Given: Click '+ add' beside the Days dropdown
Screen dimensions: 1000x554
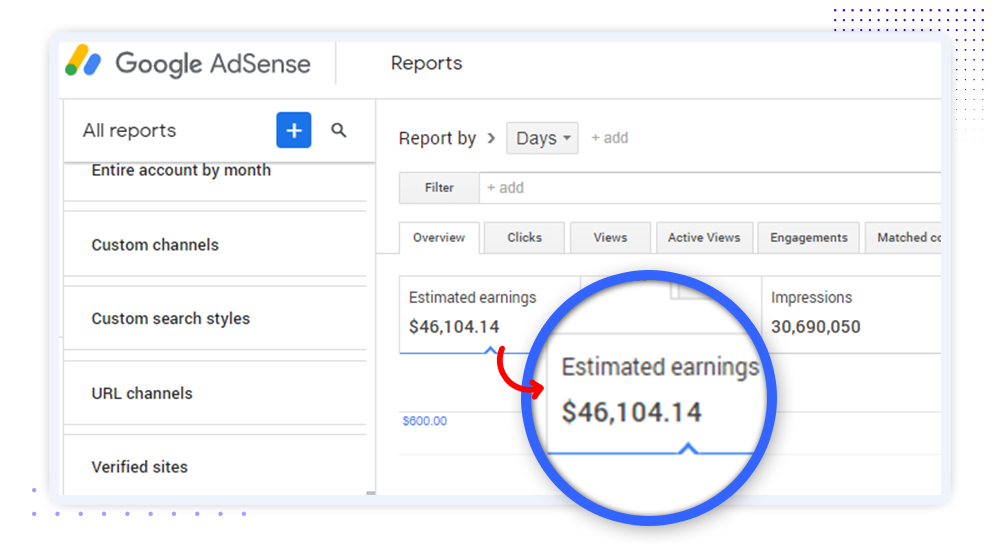Looking at the screenshot, I should click(610, 138).
